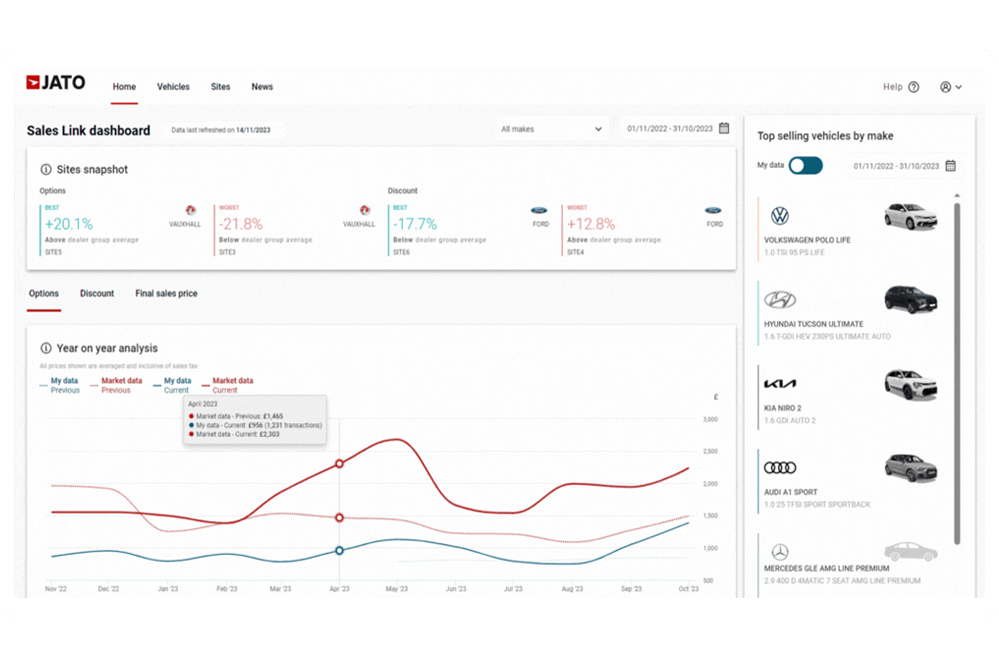The height and width of the screenshot is (666, 999).
Task: Open the user account menu
Action: pos(950,87)
